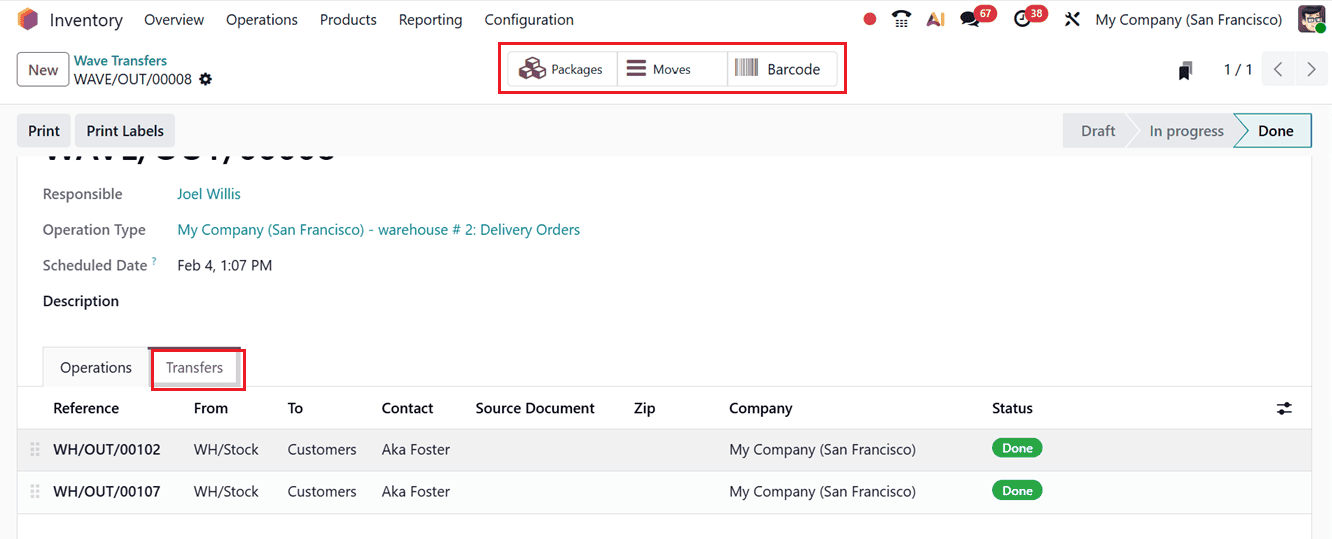Image resolution: width=1332 pixels, height=539 pixels.
Task: Open the Barcode smart button
Action: pyautogui.click(x=782, y=69)
